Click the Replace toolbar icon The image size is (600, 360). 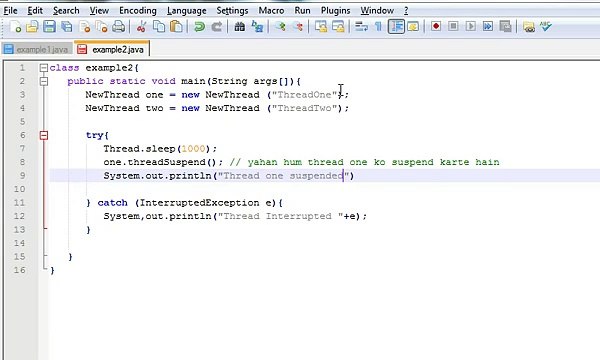coord(257,26)
